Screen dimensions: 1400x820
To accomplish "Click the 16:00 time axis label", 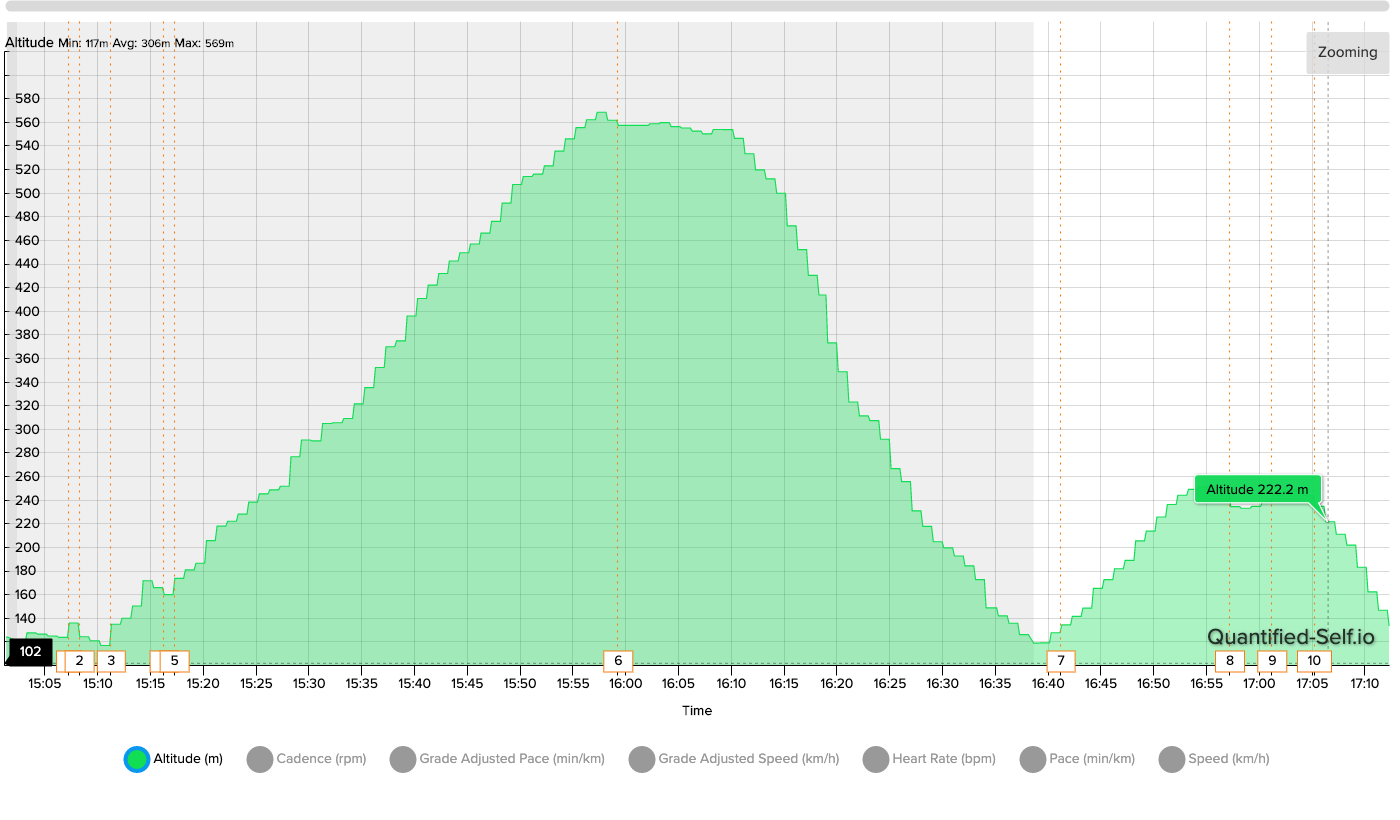I will pyautogui.click(x=625, y=684).
